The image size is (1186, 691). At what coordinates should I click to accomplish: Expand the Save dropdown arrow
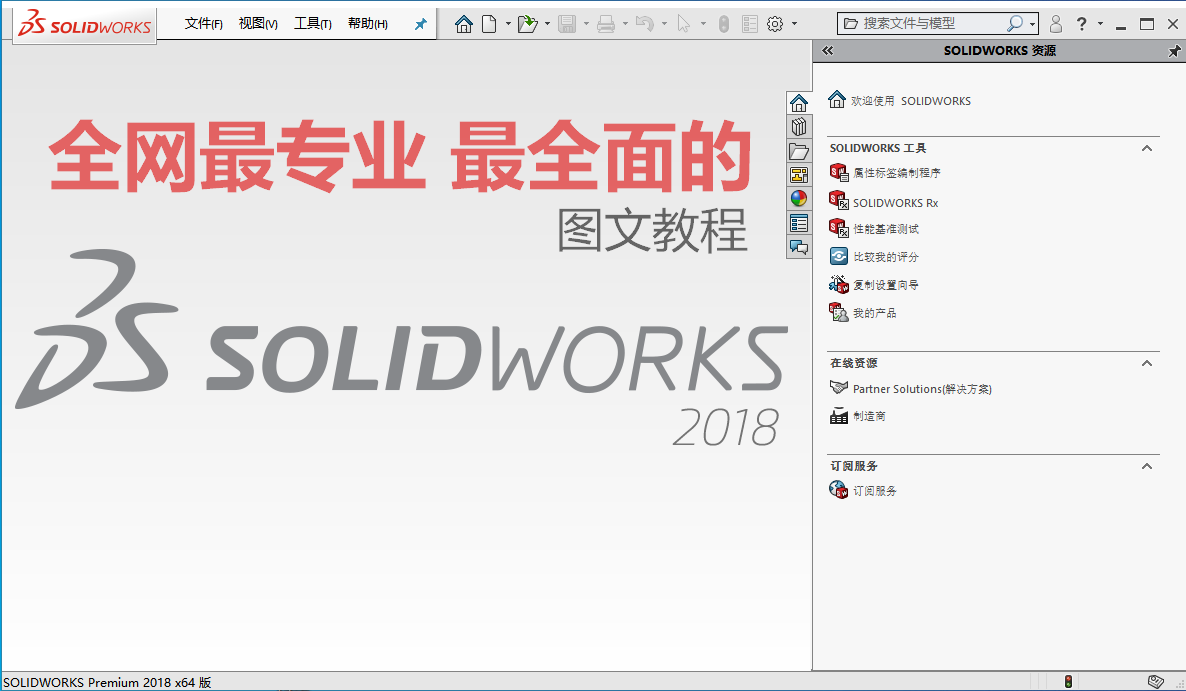point(585,24)
